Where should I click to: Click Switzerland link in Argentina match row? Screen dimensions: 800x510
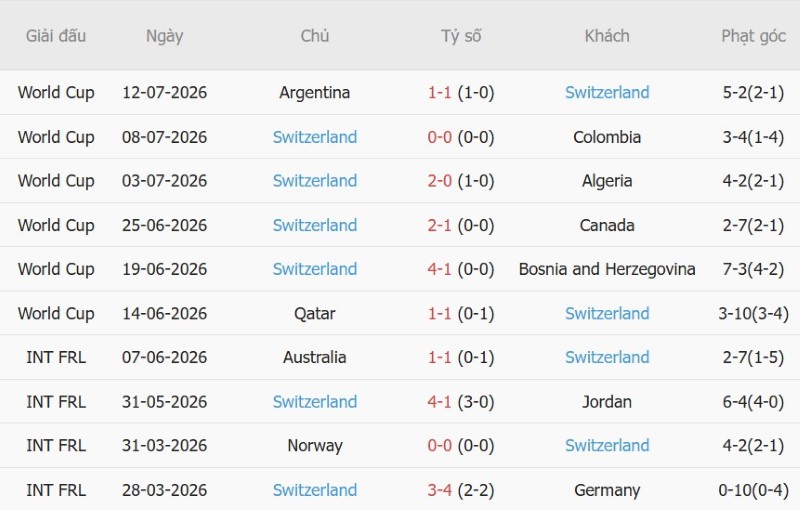click(607, 92)
